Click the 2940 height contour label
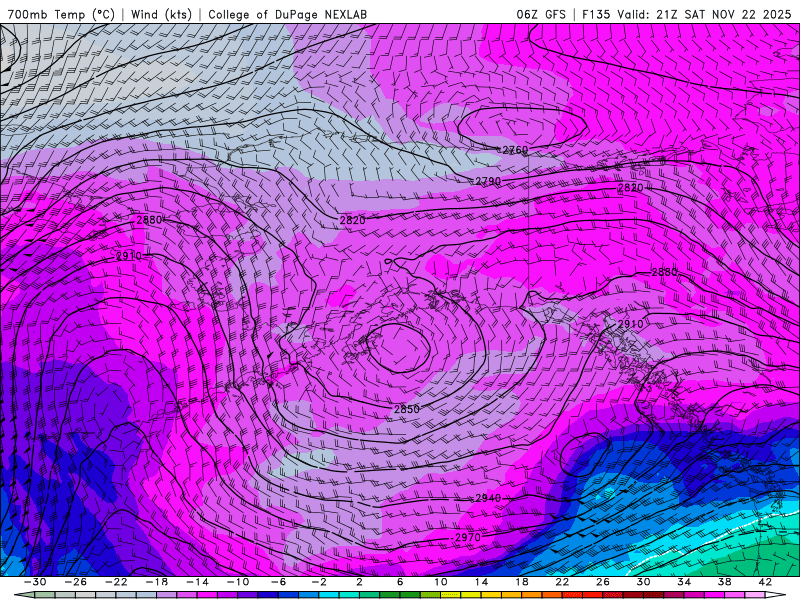 pyautogui.click(x=488, y=498)
